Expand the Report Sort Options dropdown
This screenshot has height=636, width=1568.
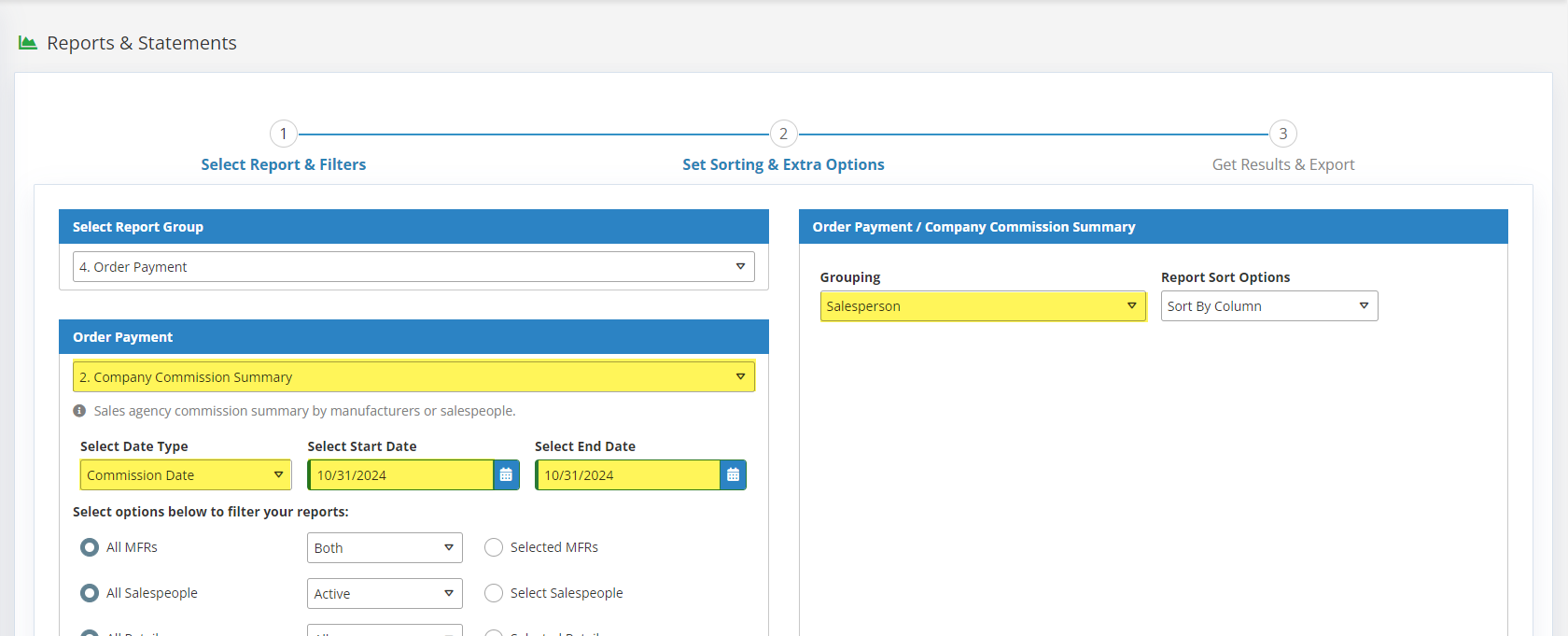[x=1269, y=306]
